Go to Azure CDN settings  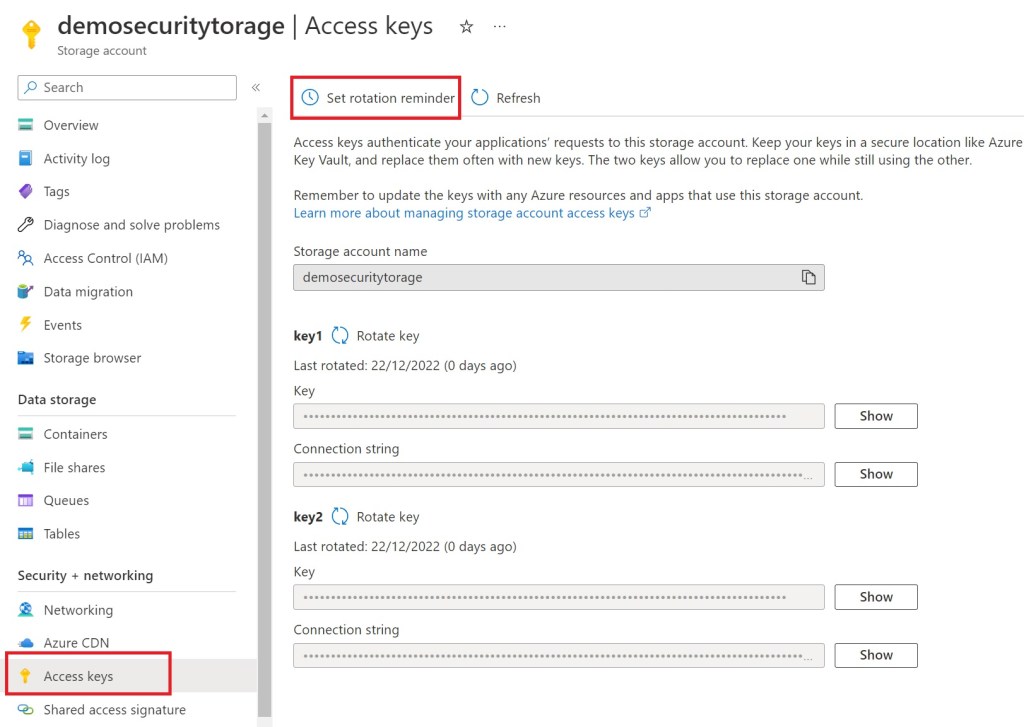[x=76, y=643]
